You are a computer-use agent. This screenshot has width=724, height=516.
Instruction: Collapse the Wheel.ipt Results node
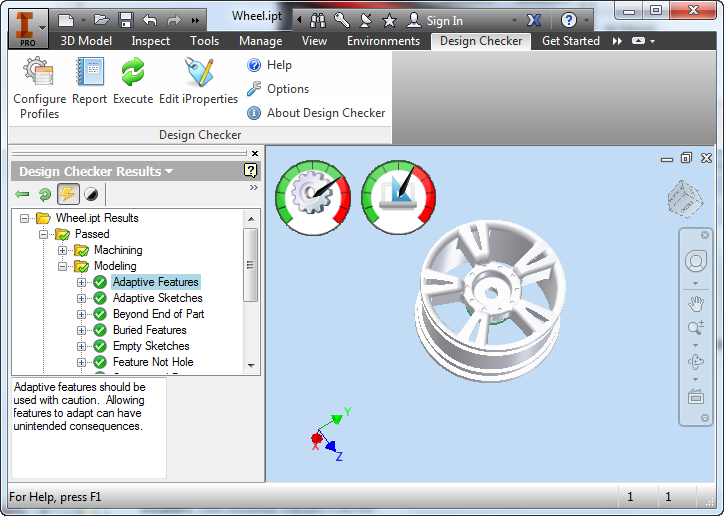pos(24,218)
